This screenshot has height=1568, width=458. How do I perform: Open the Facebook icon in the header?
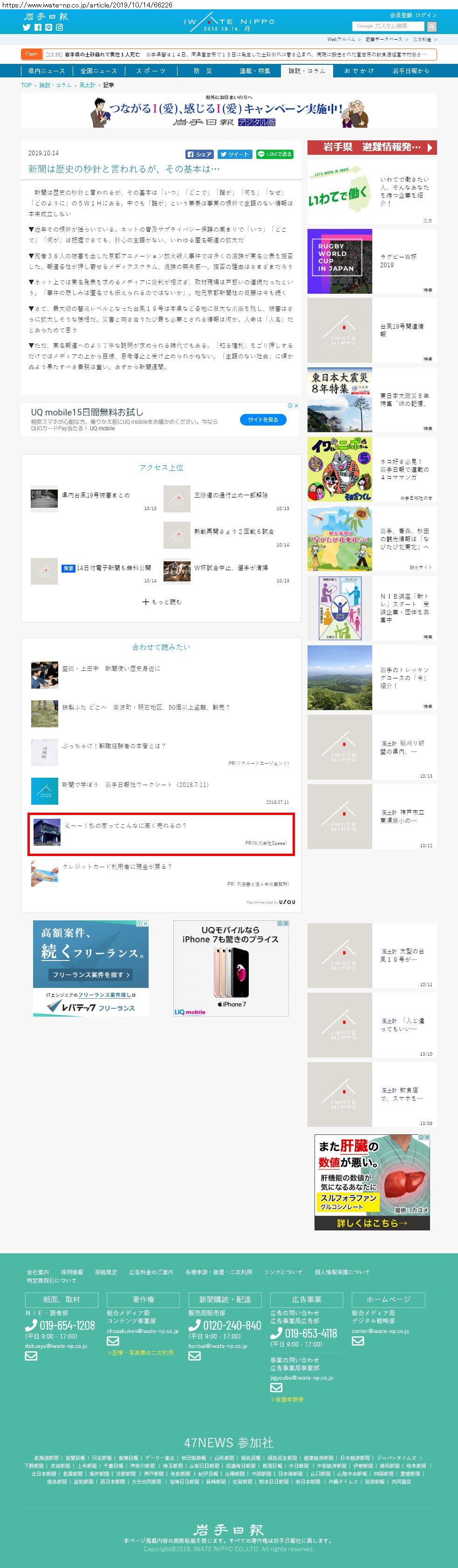tap(38, 28)
